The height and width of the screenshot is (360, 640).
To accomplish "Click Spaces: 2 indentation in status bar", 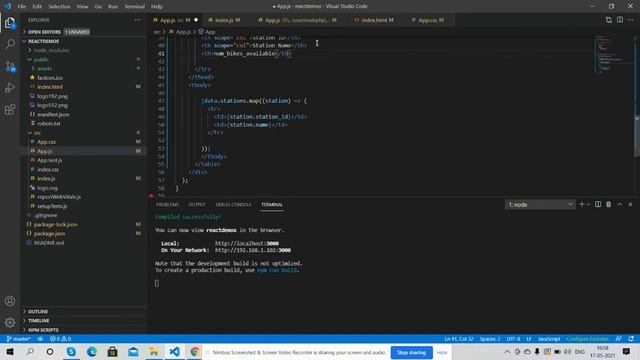I will (490, 339).
